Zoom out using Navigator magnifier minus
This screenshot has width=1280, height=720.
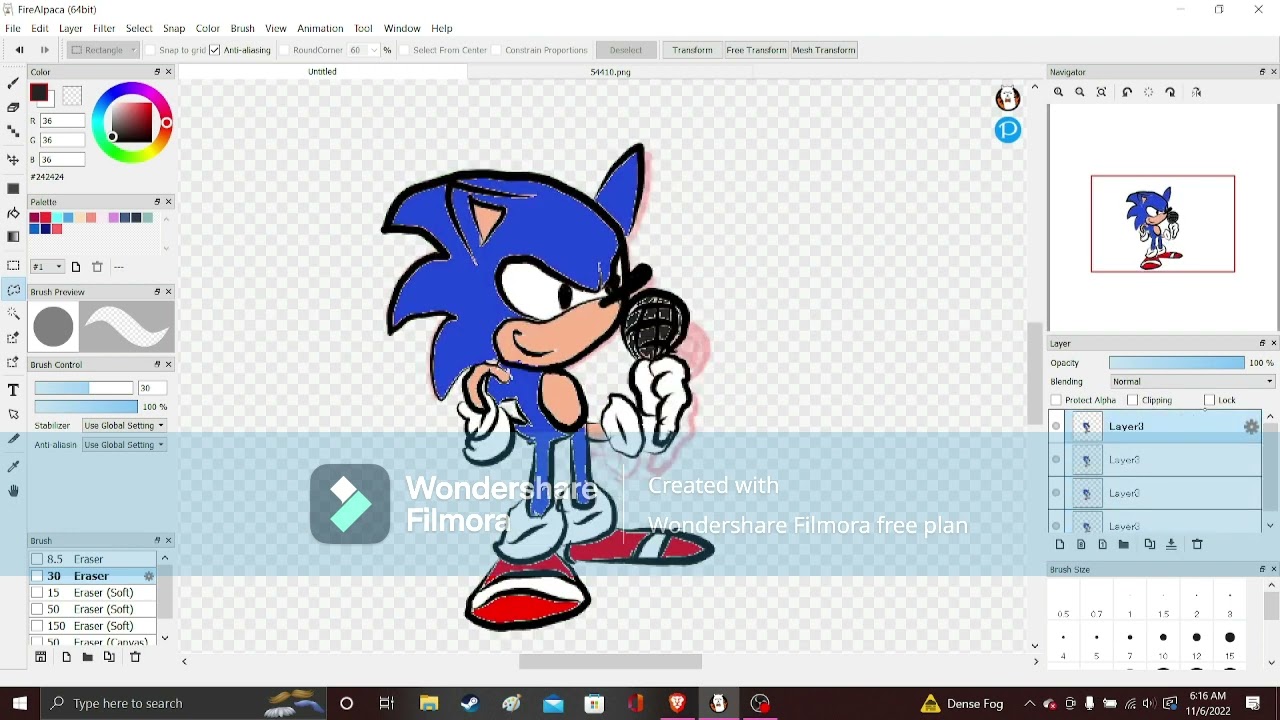coord(1080,92)
